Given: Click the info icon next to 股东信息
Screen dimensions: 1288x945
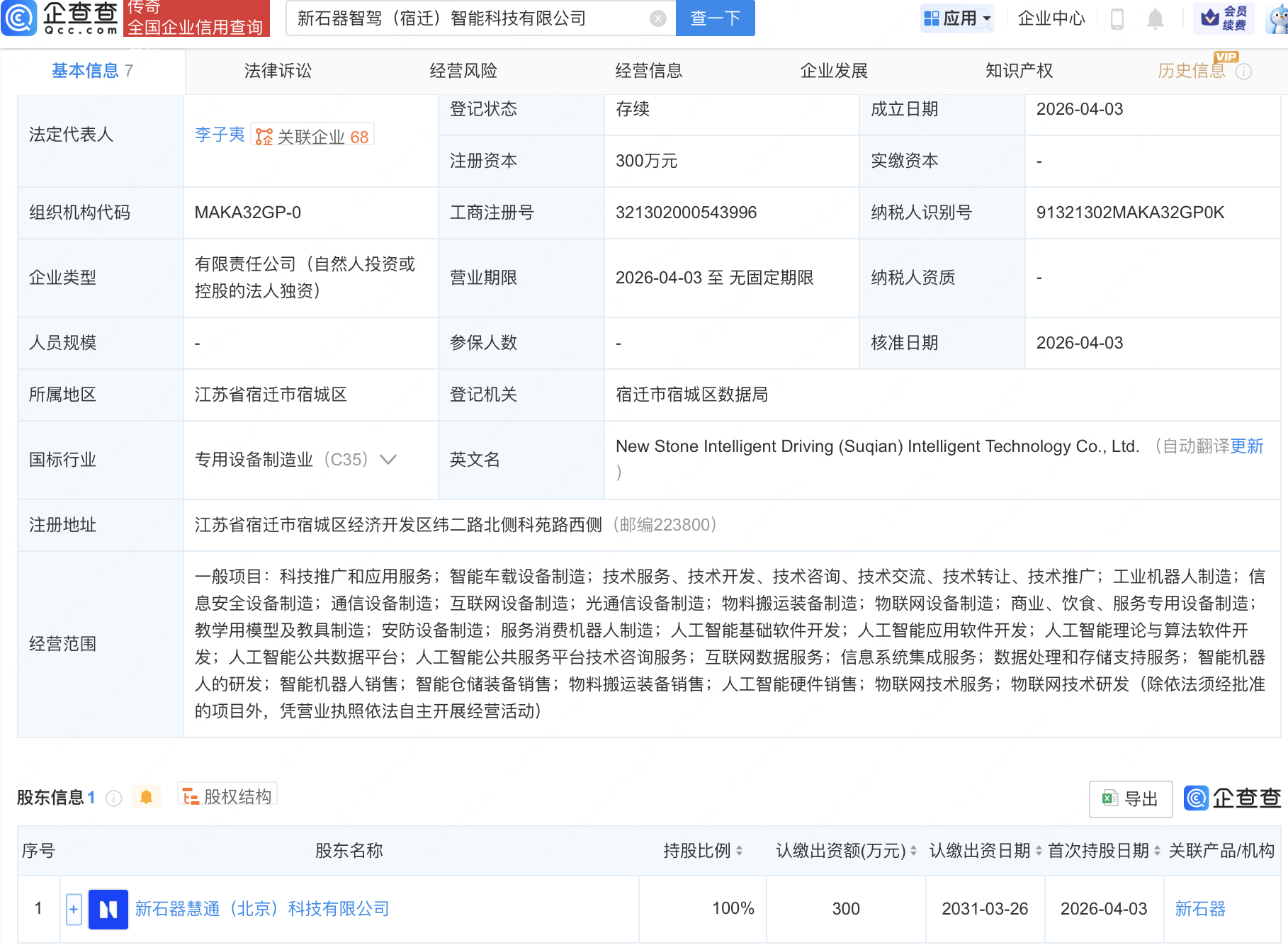Looking at the screenshot, I should 113,798.
